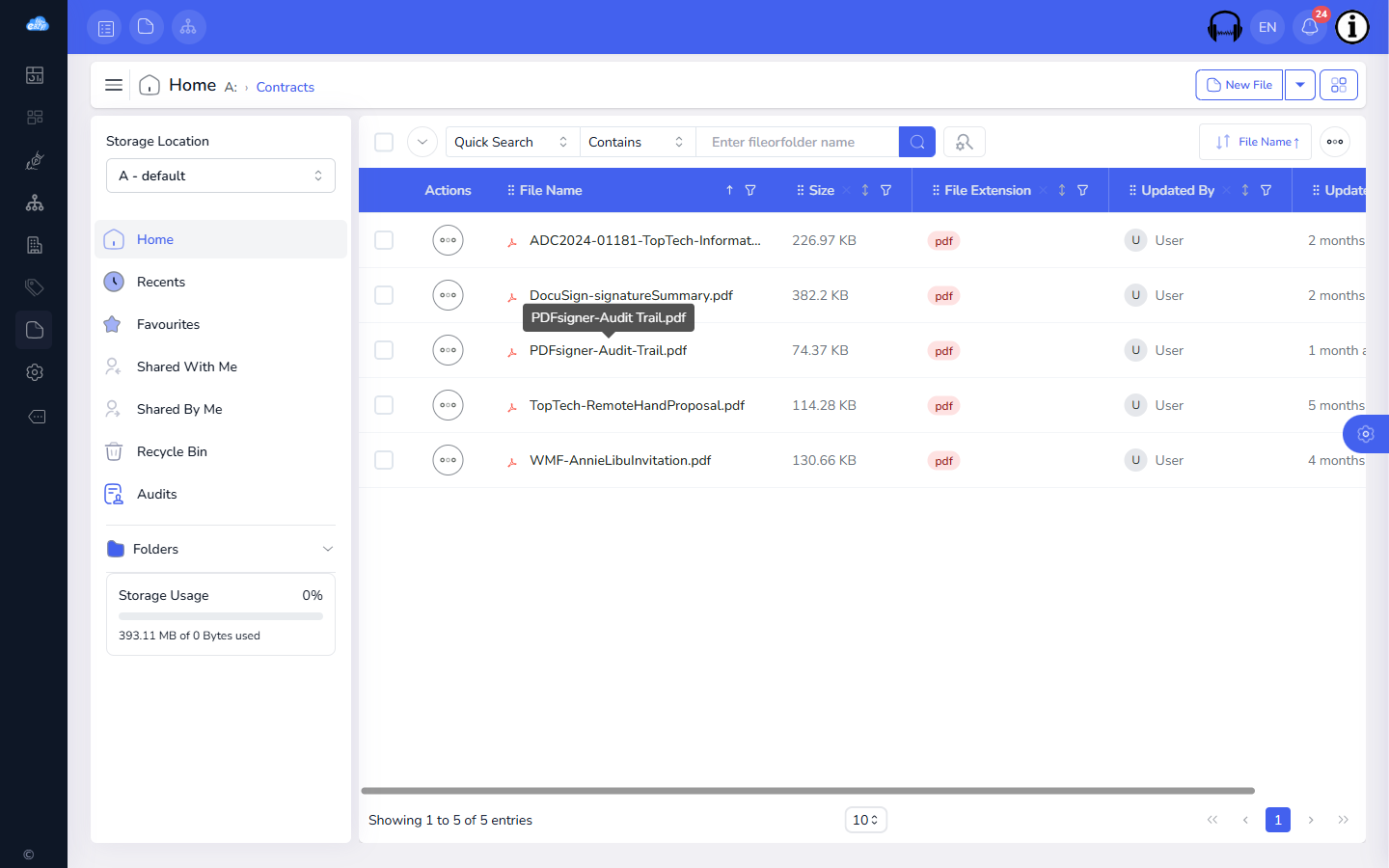Expand the New File dropdown arrow
Screen dimensions: 1389x868
click(x=1300, y=85)
